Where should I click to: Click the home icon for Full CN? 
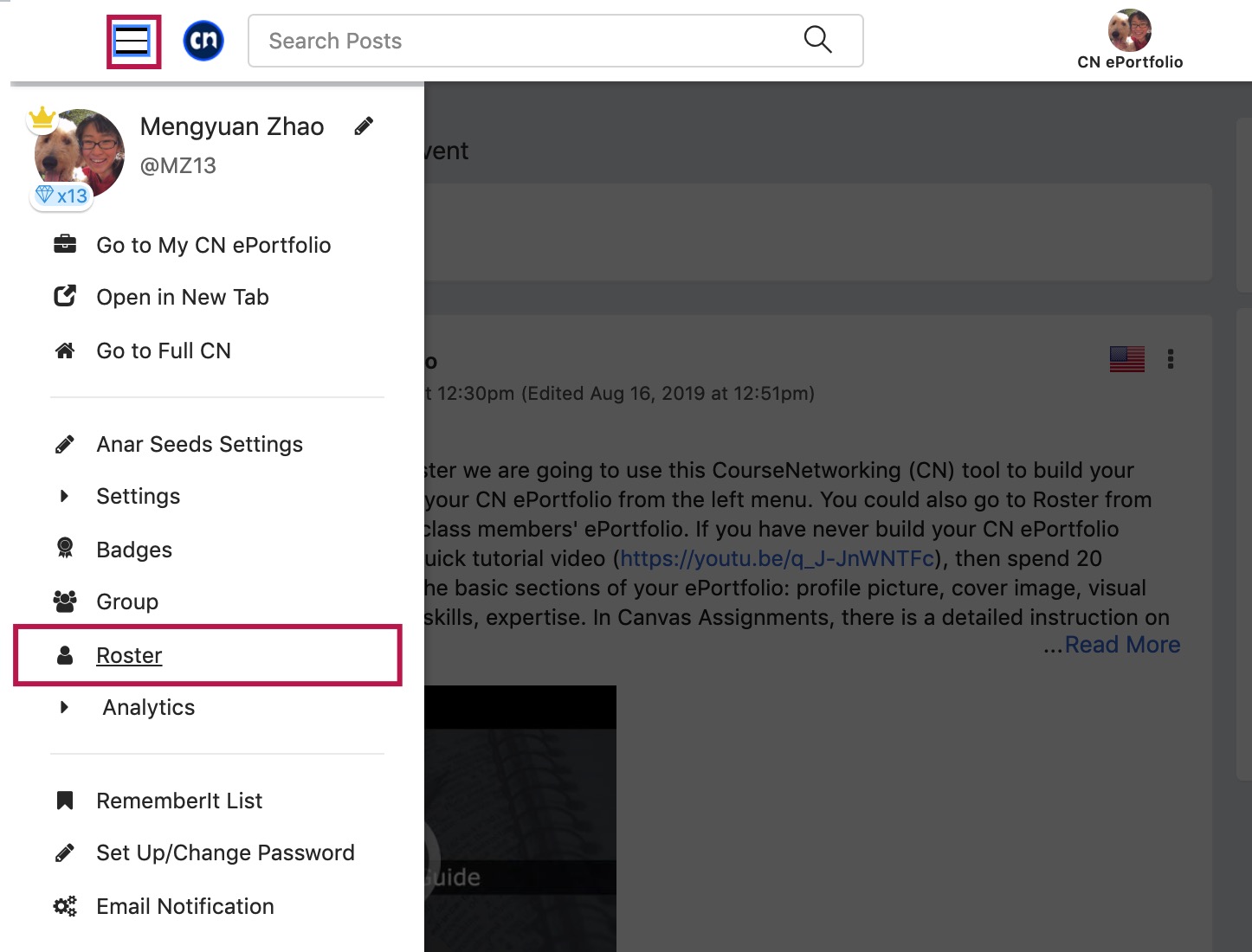(65, 351)
